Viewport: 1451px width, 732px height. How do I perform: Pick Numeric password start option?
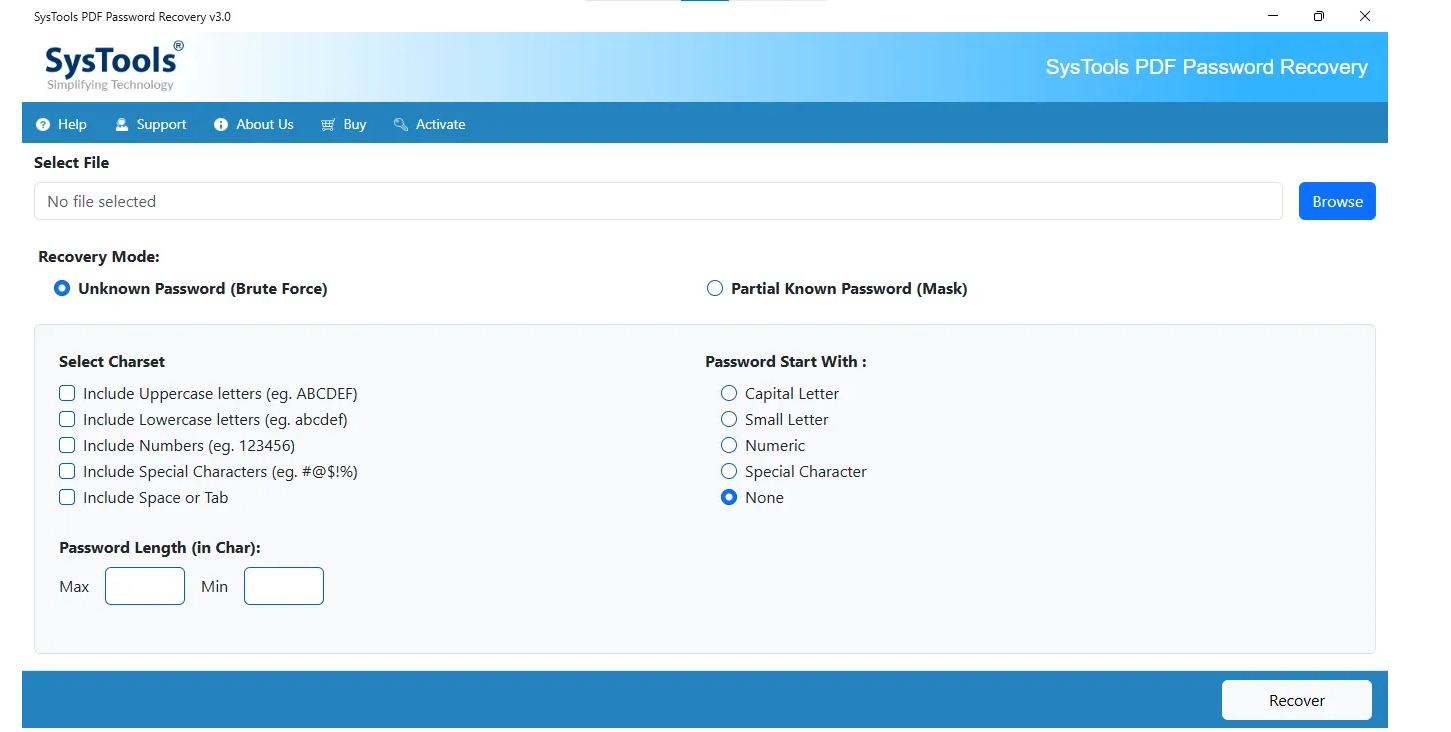click(729, 445)
